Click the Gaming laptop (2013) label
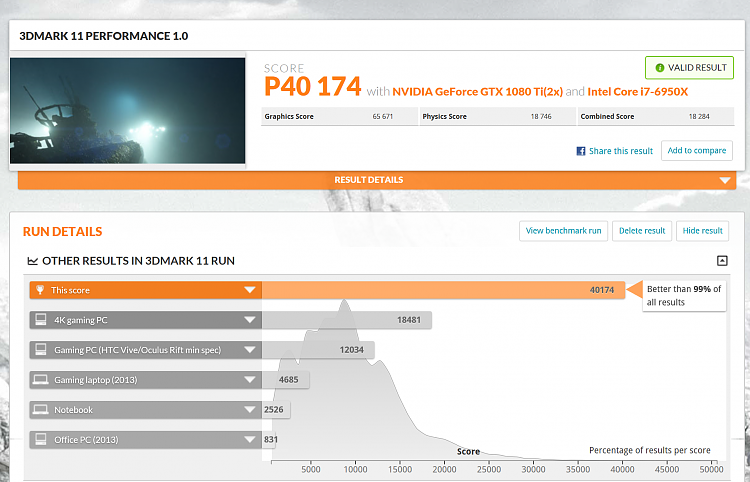750x482 pixels. pyautogui.click(x=95, y=380)
